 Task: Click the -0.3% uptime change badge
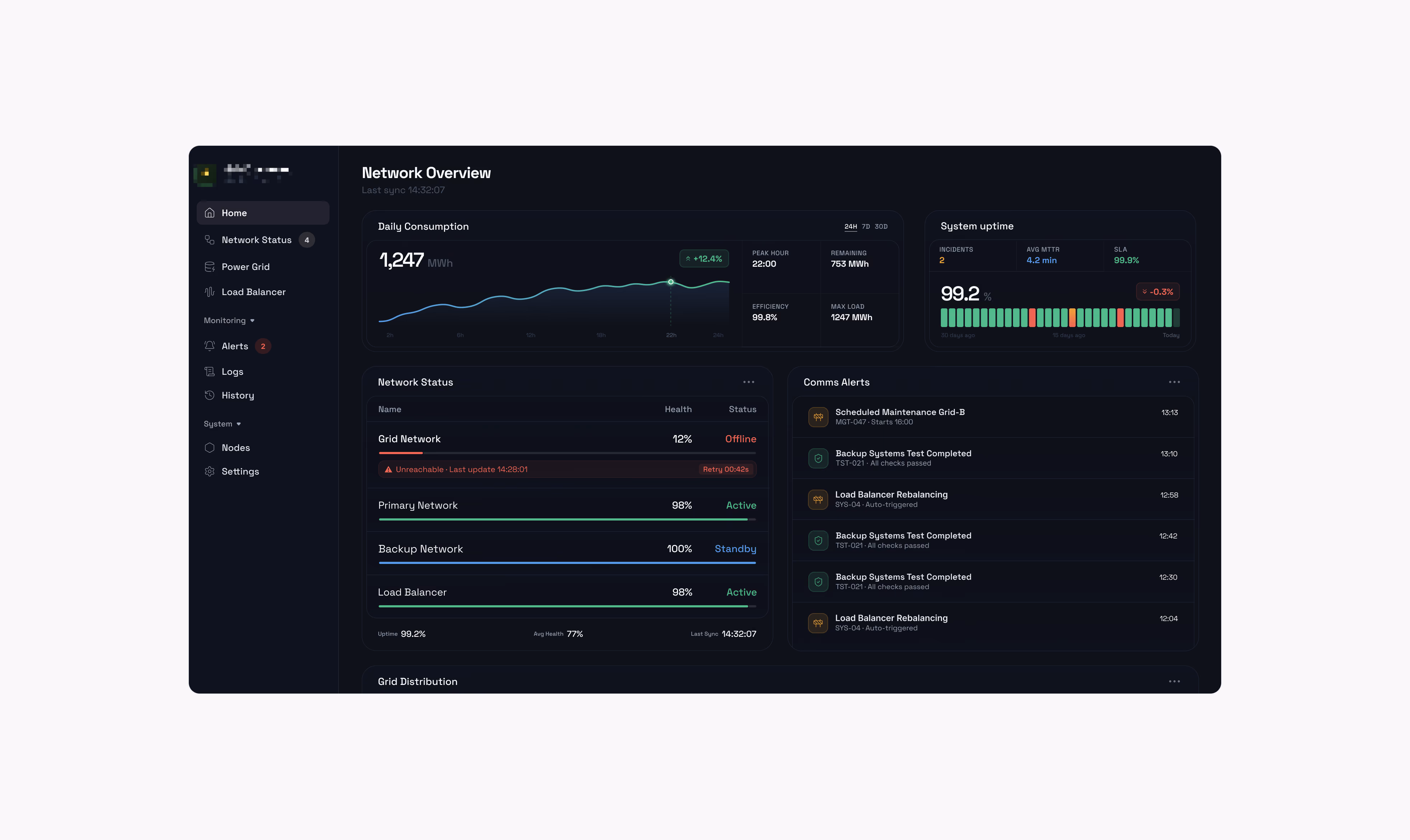(1158, 292)
